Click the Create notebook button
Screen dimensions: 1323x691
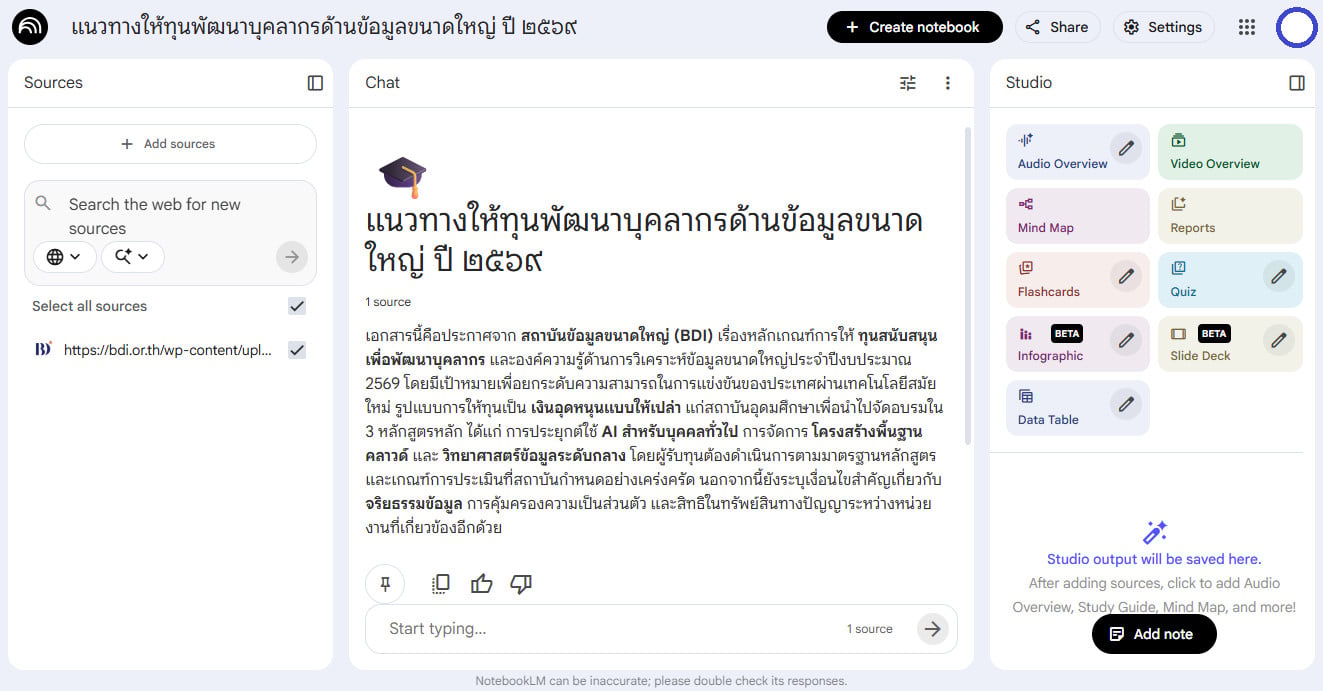915,27
